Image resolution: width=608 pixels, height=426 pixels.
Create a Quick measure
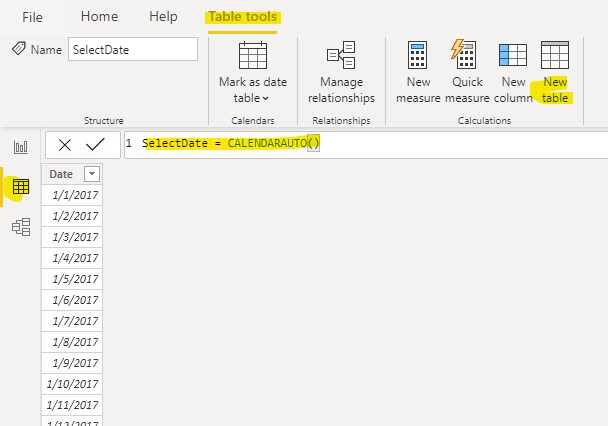click(467, 73)
